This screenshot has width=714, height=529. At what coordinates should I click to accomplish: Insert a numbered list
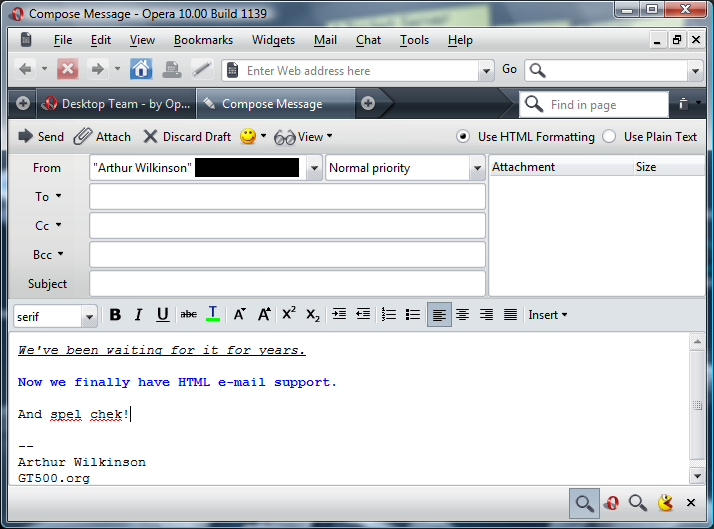pyautogui.click(x=388, y=315)
